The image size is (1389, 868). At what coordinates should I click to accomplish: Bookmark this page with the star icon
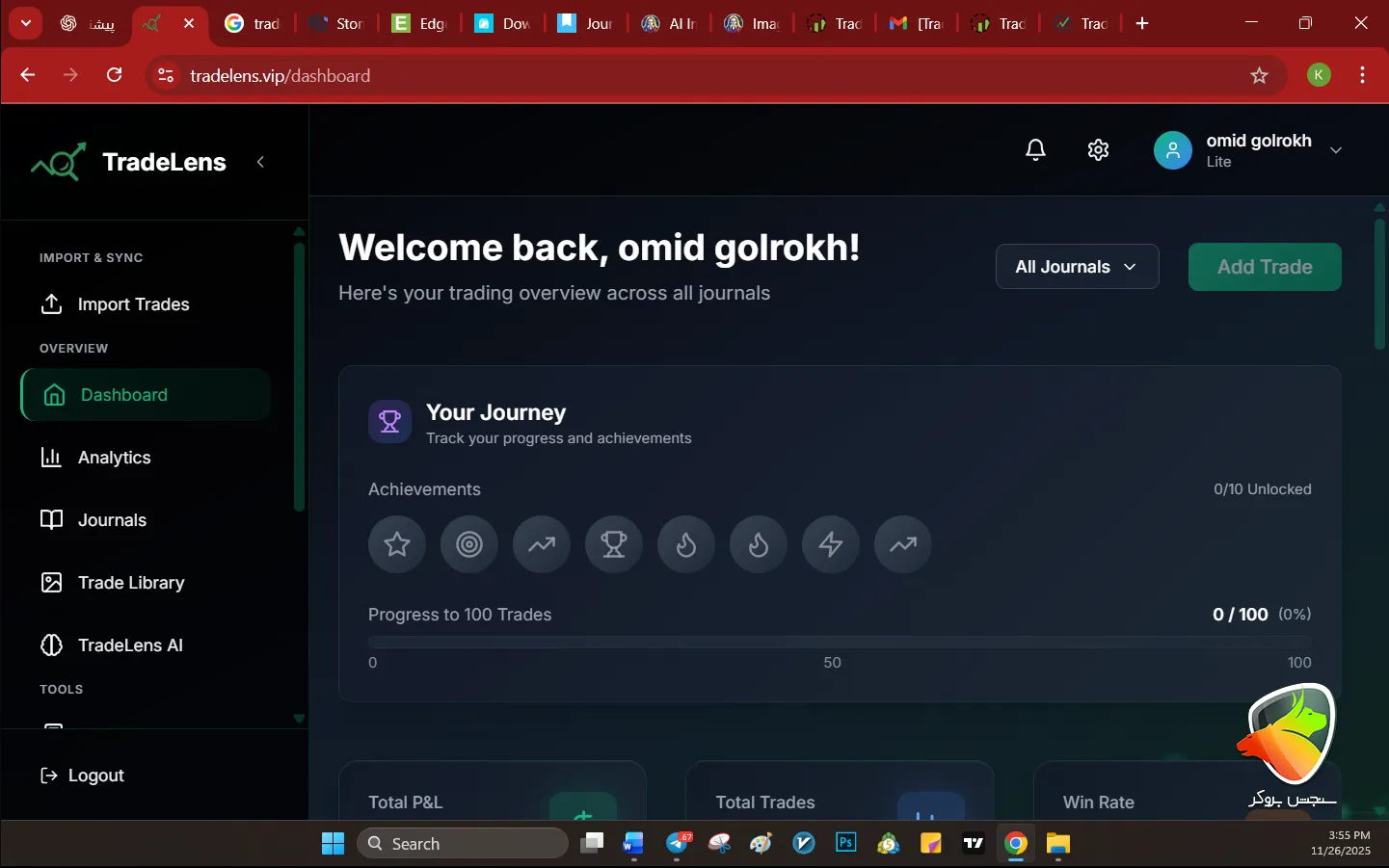1259,76
